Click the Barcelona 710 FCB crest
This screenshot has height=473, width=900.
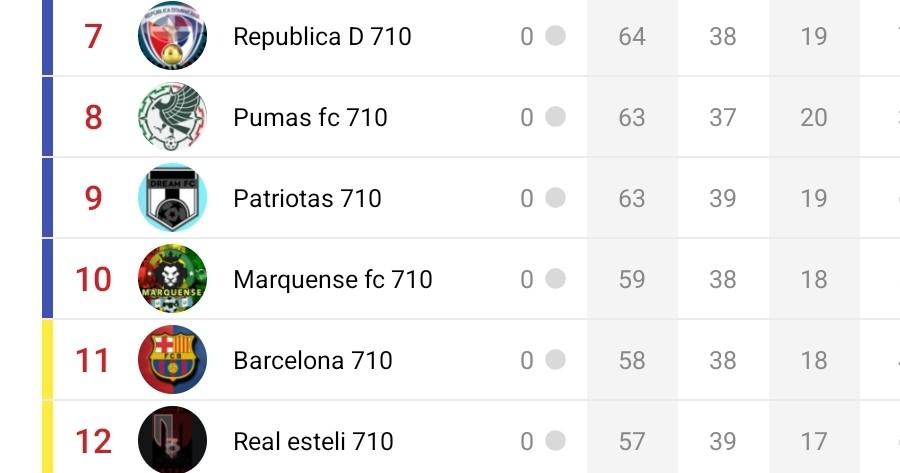click(172, 360)
